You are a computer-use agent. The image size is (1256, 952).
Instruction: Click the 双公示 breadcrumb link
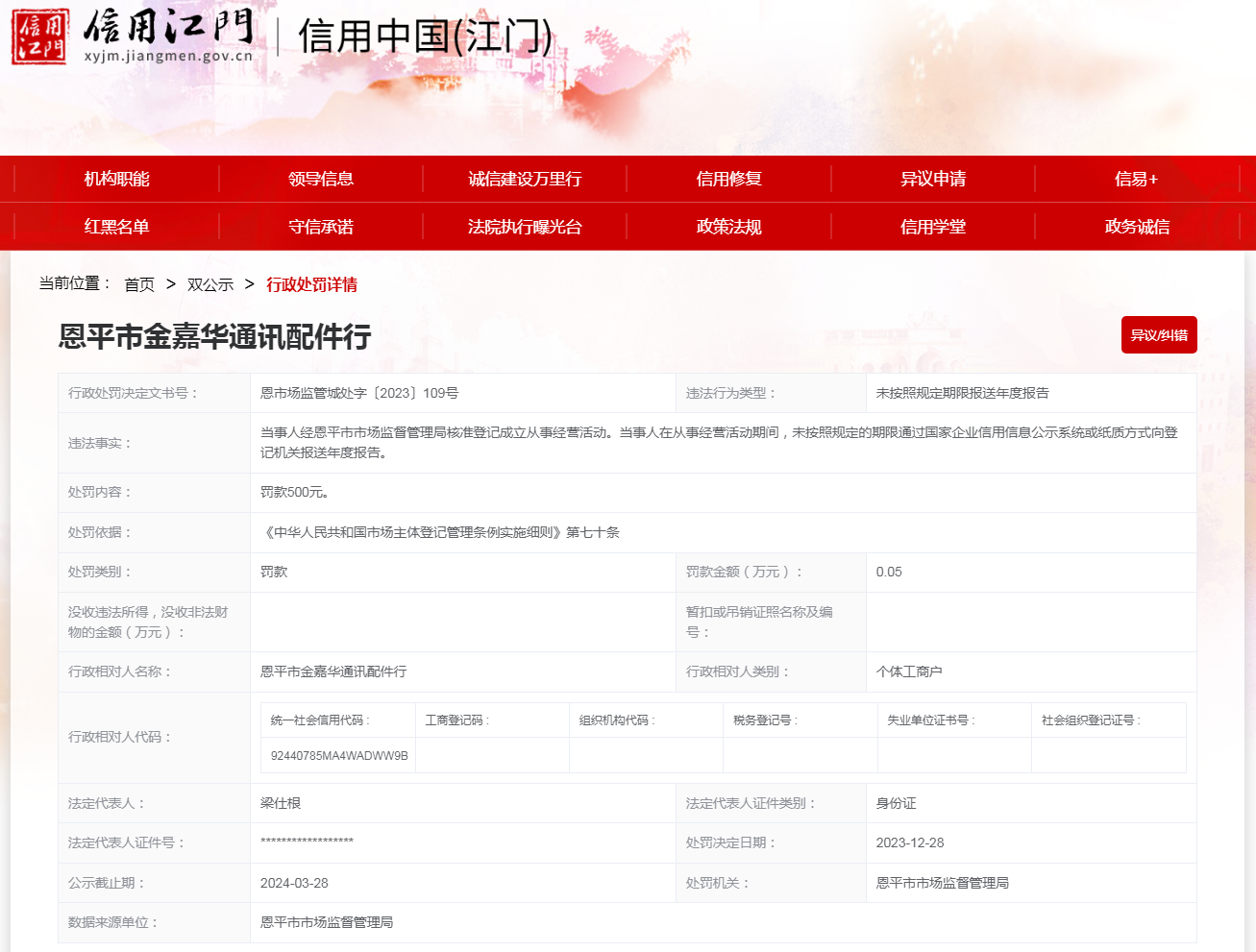210,284
